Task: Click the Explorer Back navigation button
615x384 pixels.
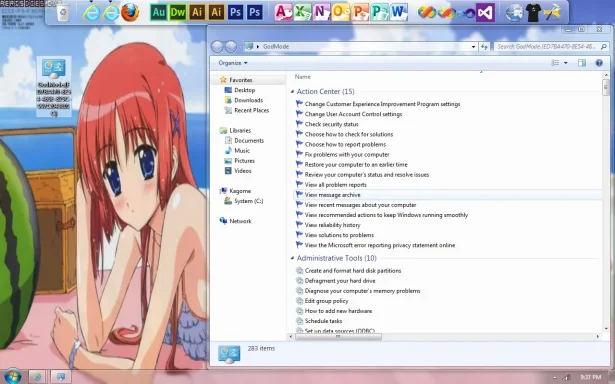Action: coord(217,47)
